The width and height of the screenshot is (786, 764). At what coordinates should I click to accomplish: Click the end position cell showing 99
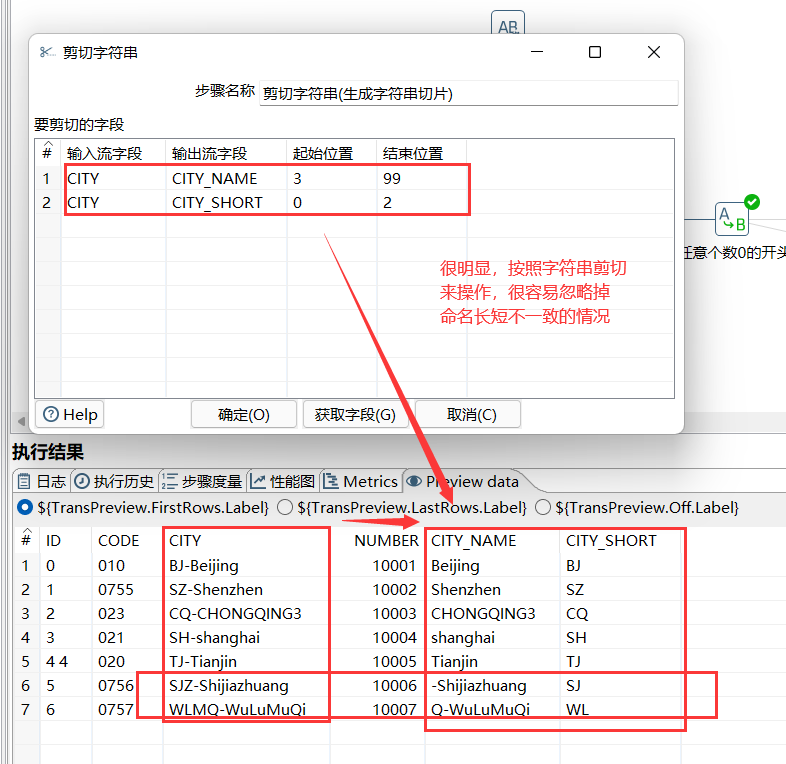click(x=422, y=178)
